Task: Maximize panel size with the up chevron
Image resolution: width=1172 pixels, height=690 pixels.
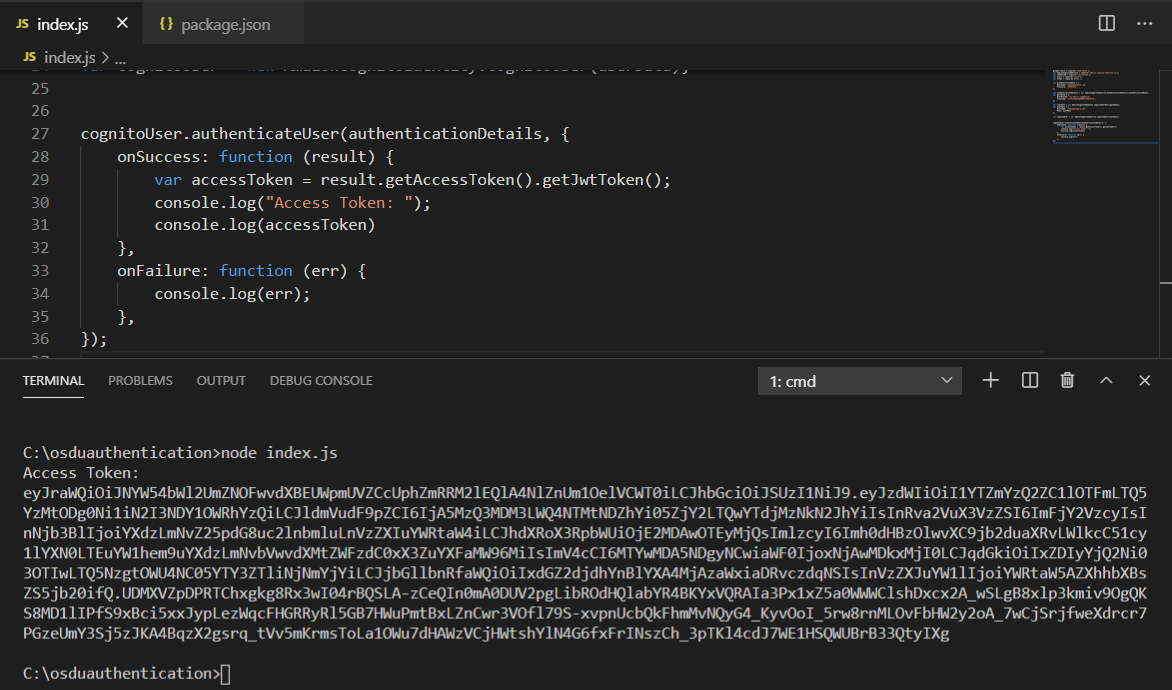Action: tap(1106, 381)
